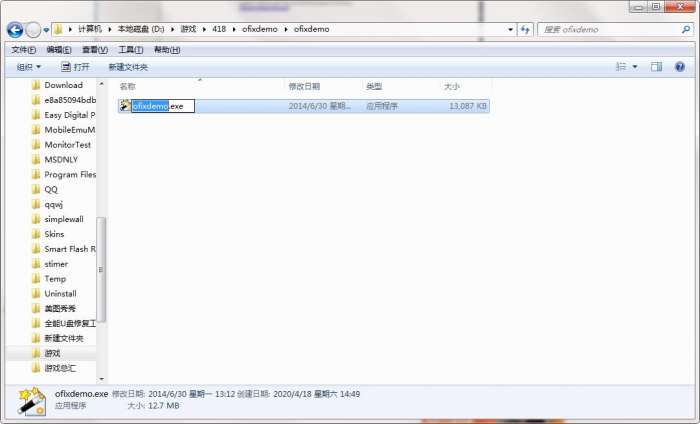
Task: Click the folder icon in address bar
Action: [x=58, y=29]
